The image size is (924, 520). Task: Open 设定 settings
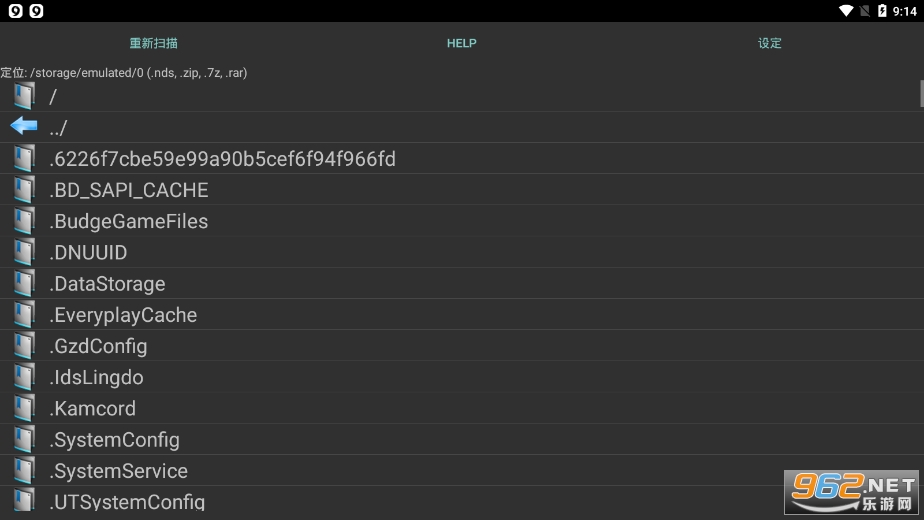[x=769, y=43]
